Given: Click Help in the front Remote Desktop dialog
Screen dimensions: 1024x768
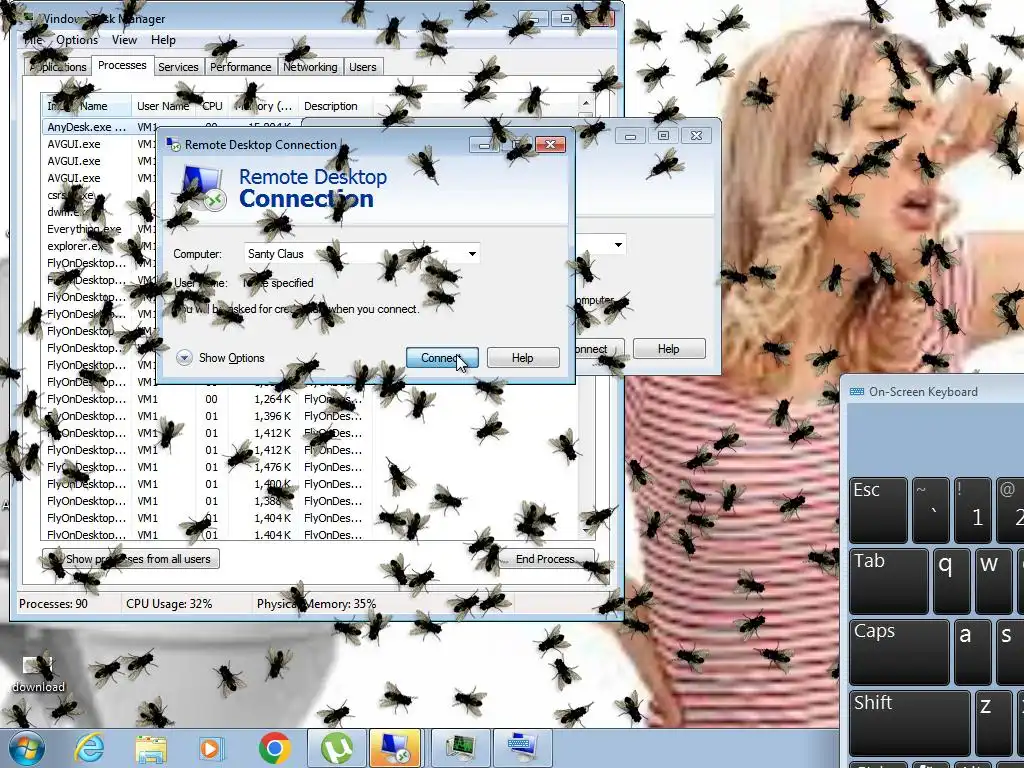Looking at the screenshot, I should [522, 358].
